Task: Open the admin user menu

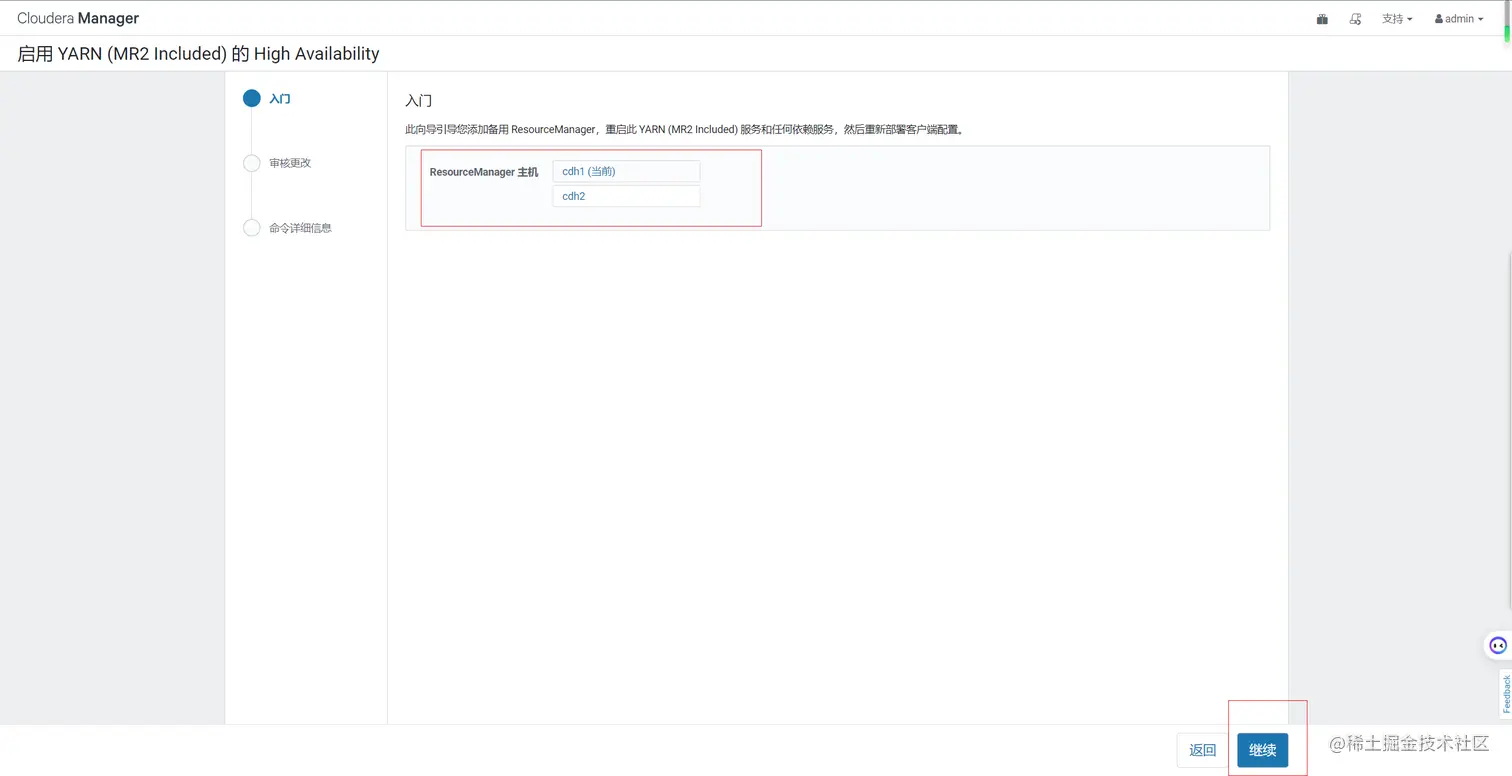Action: [1459, 19]
